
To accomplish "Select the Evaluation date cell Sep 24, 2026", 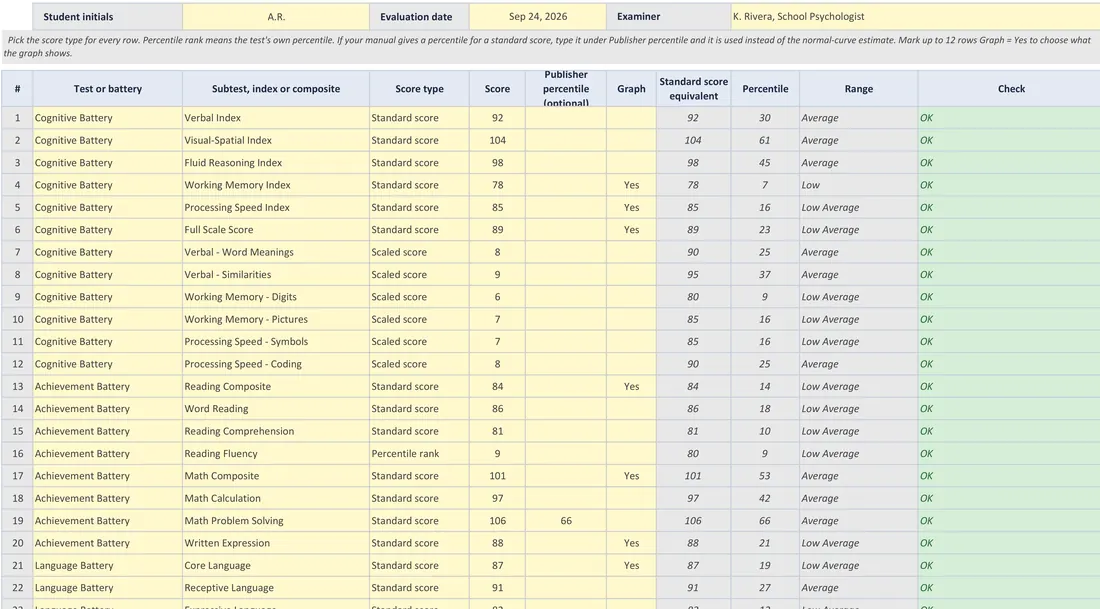I will [537, 16].
